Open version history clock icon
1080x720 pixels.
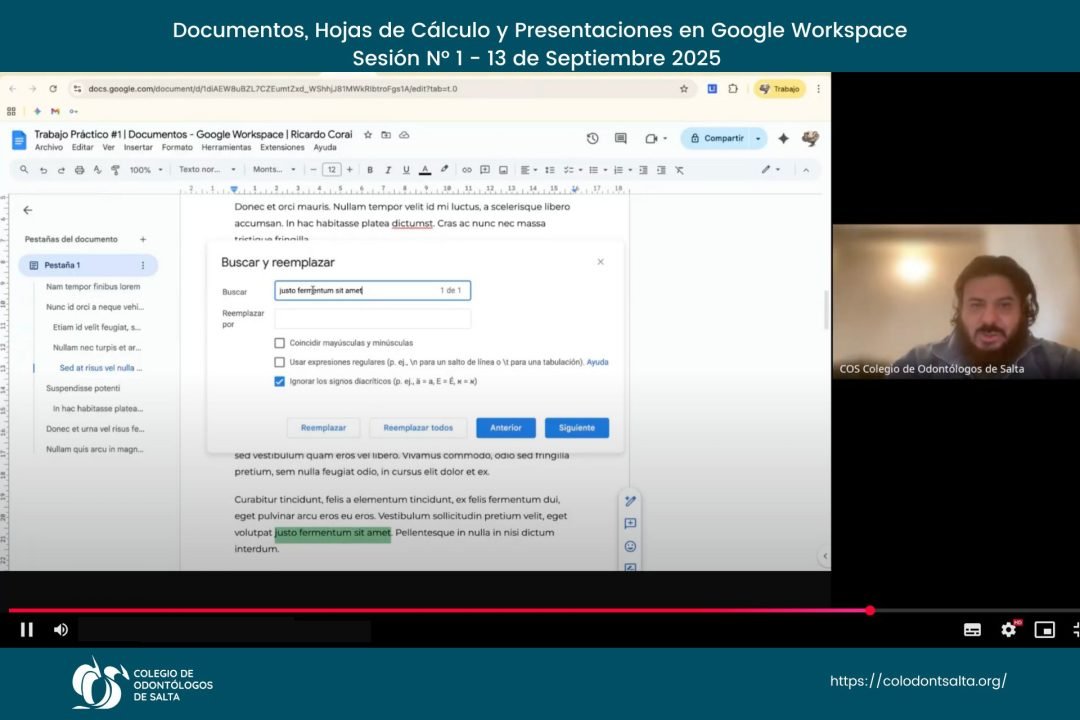(592, 138)
